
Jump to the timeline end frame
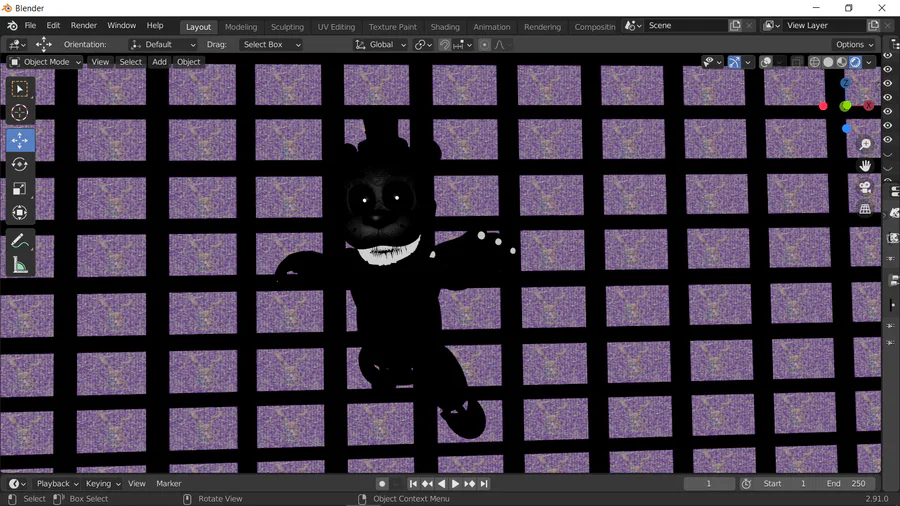[x=484, y=484]
